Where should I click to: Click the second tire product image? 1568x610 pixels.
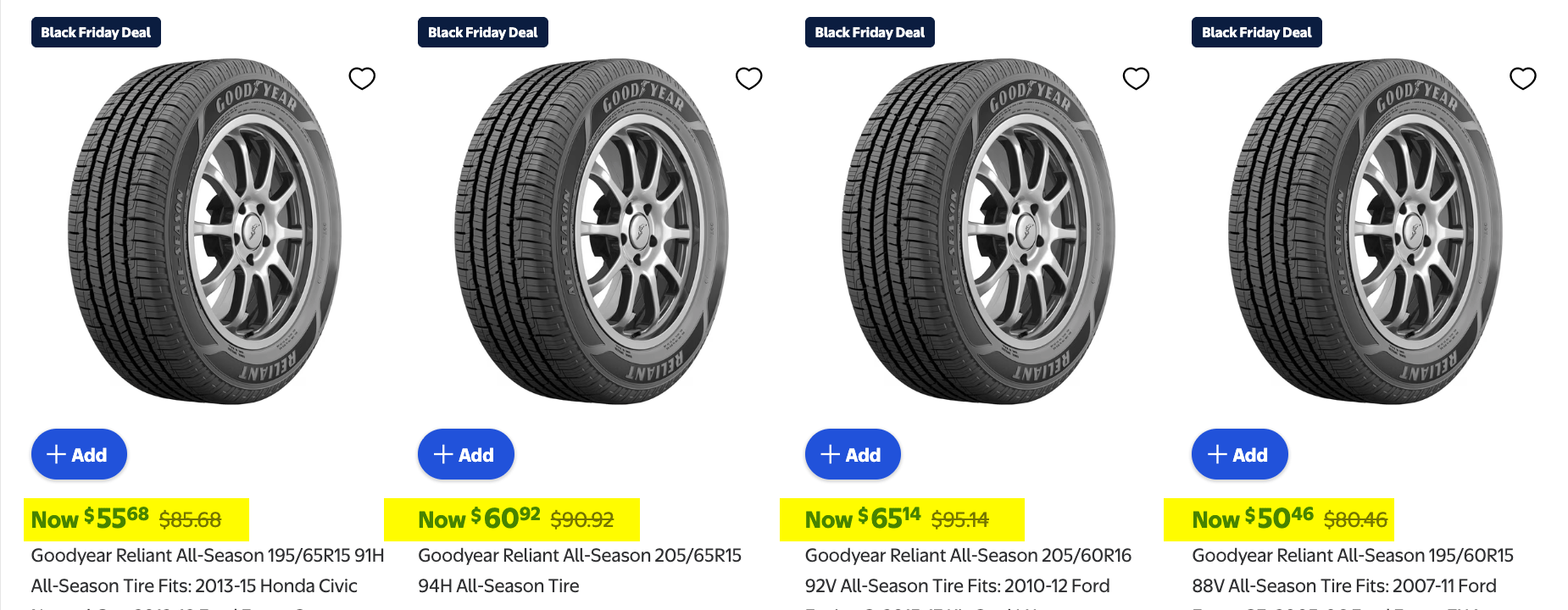click(x=592, y=231)
